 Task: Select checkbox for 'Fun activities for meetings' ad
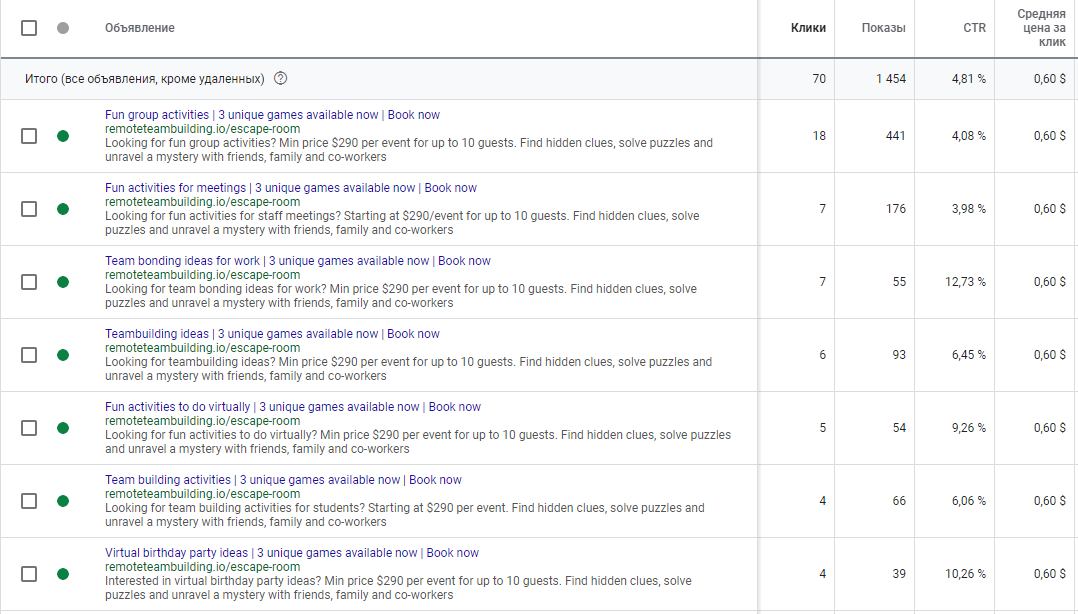[x=29, y=209]
